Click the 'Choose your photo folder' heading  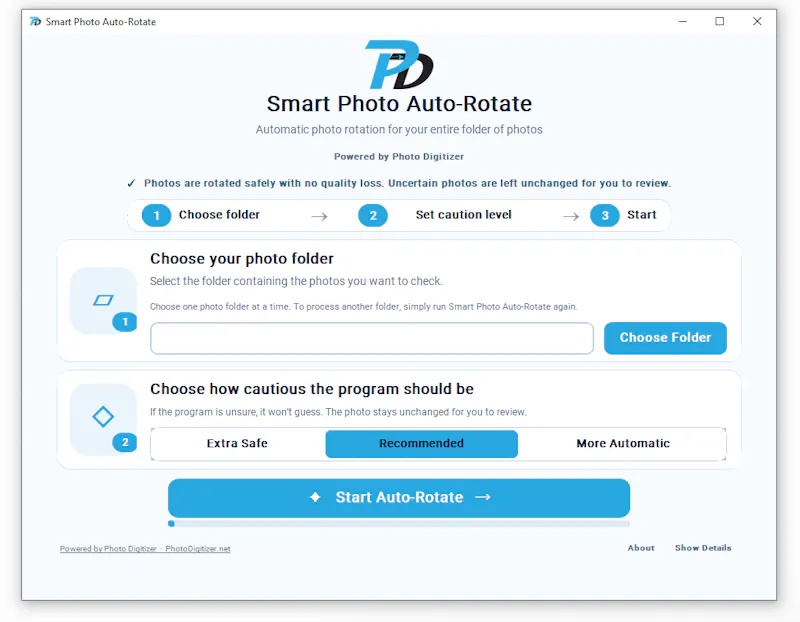coord(241,259)
